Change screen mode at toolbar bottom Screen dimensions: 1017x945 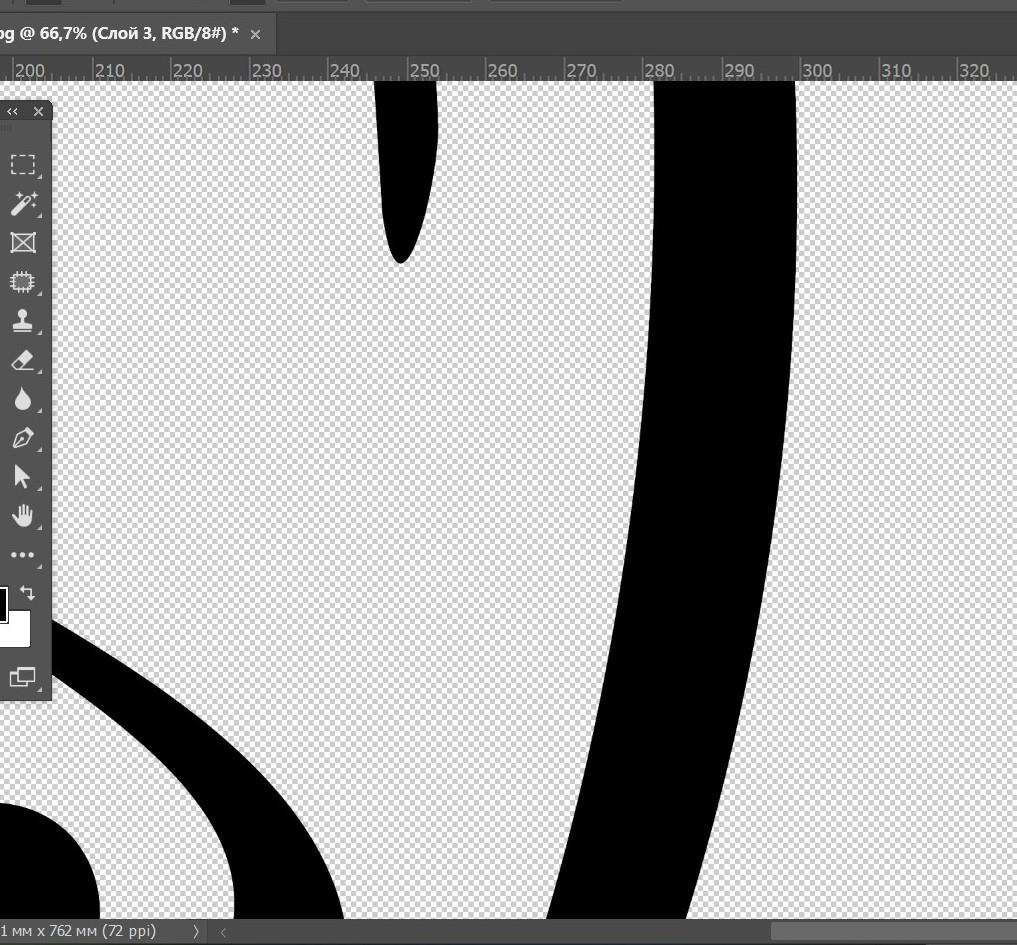click(22, 677)
